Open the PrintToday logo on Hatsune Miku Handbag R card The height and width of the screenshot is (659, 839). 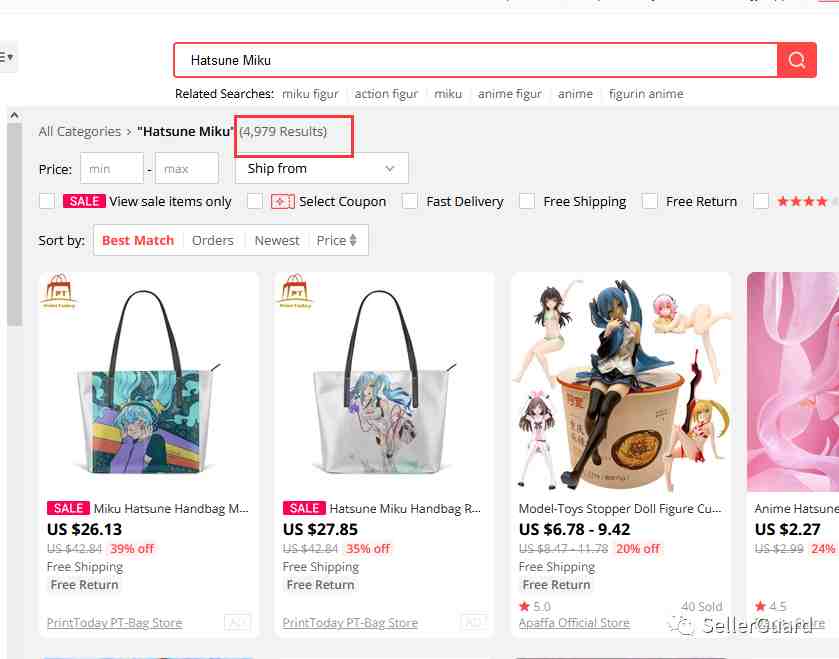(x=295, y=291)
